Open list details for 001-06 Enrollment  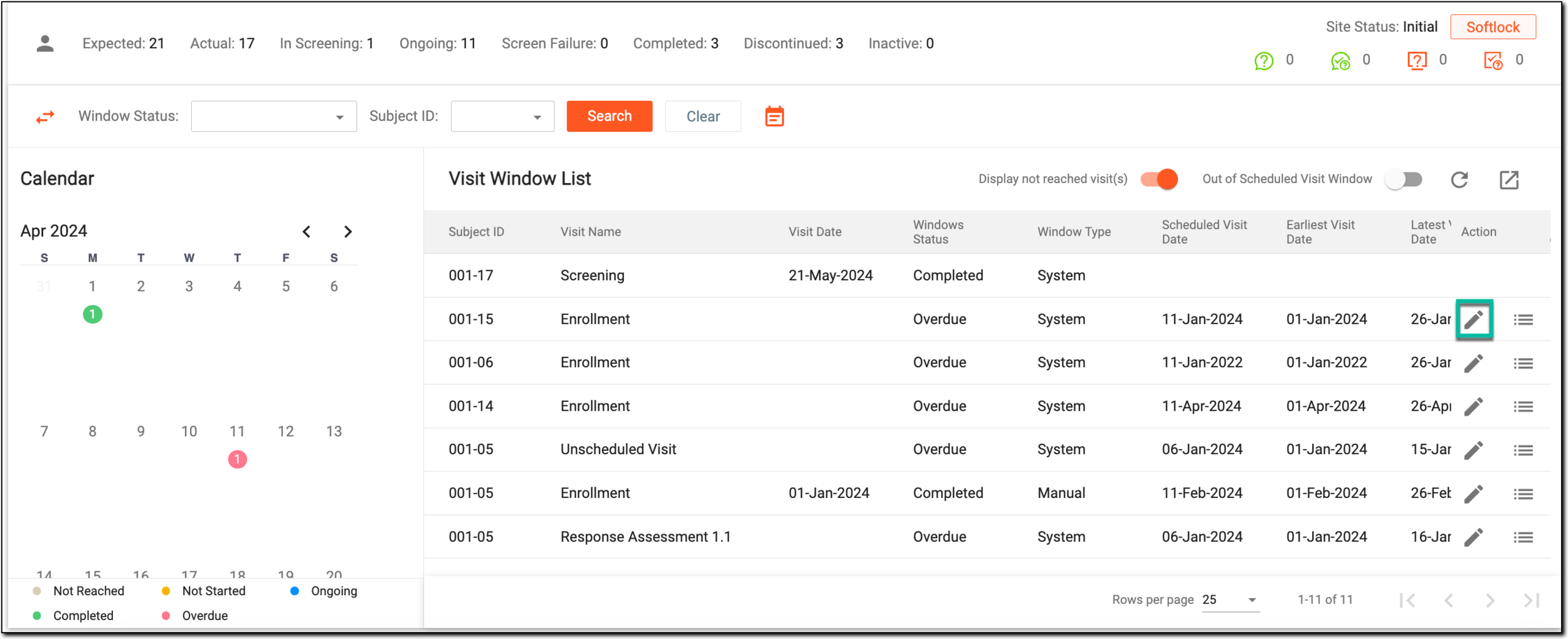click(1523, 364)
